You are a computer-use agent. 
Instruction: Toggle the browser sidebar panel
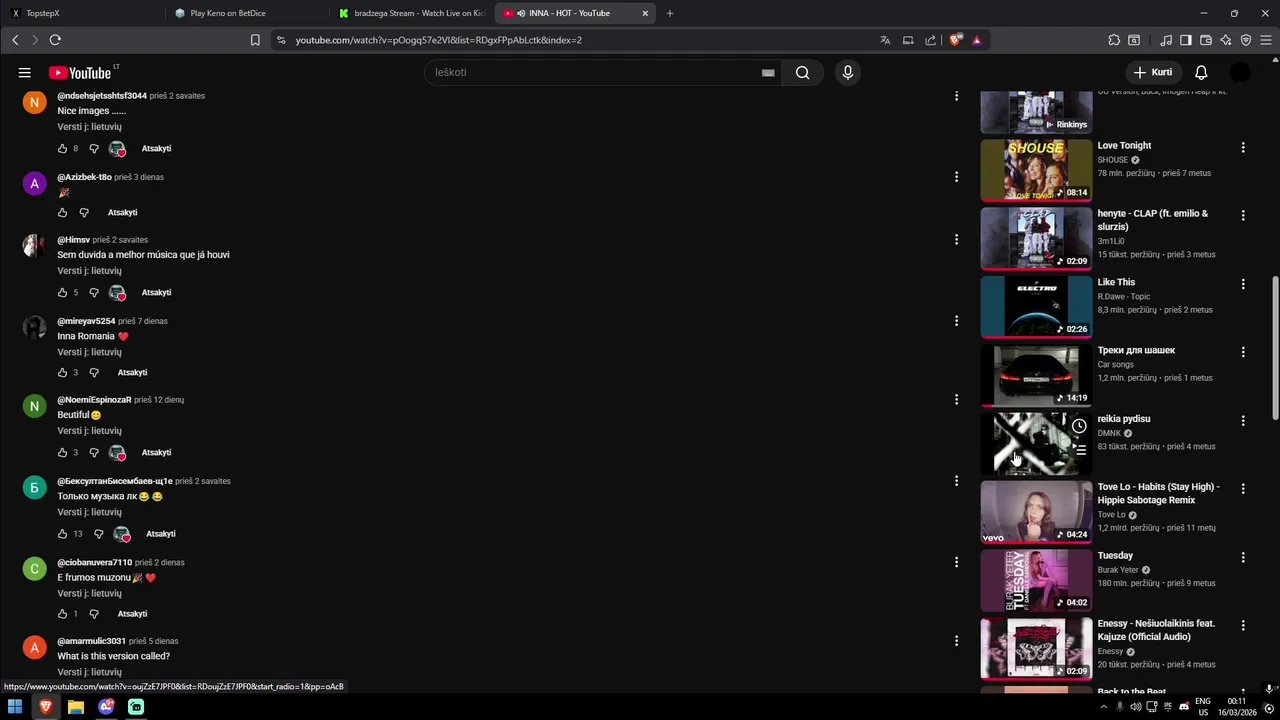1185,40
